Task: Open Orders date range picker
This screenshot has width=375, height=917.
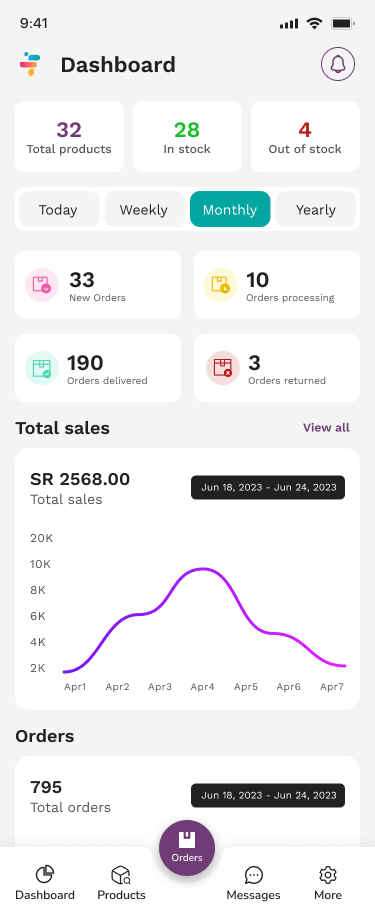Action: (268, 795)
